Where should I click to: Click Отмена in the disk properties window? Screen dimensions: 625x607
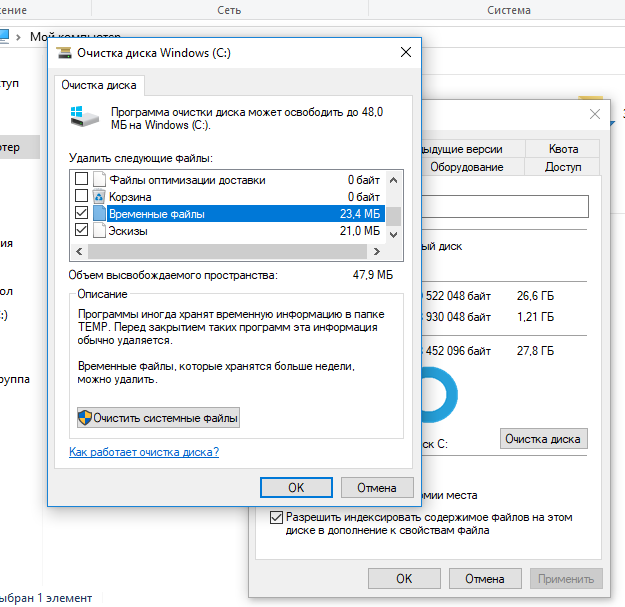(485, 578)
